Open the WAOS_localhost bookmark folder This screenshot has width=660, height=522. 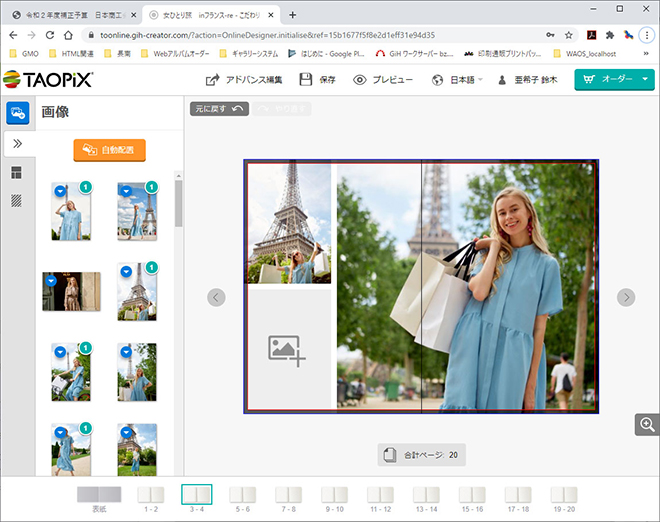click(x=585, y=53)
